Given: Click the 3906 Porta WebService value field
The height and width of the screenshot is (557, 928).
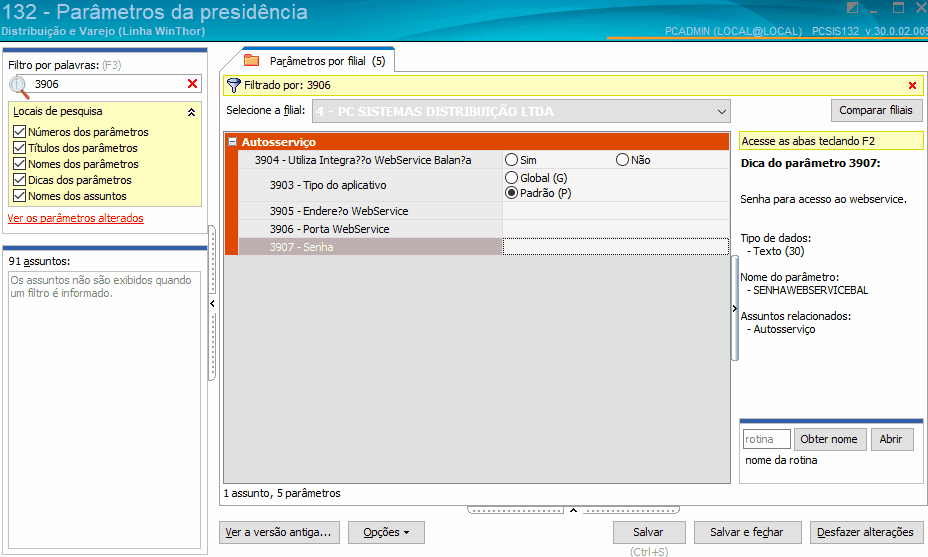Looking at the screenshot, I should click(x=616, y=229).
